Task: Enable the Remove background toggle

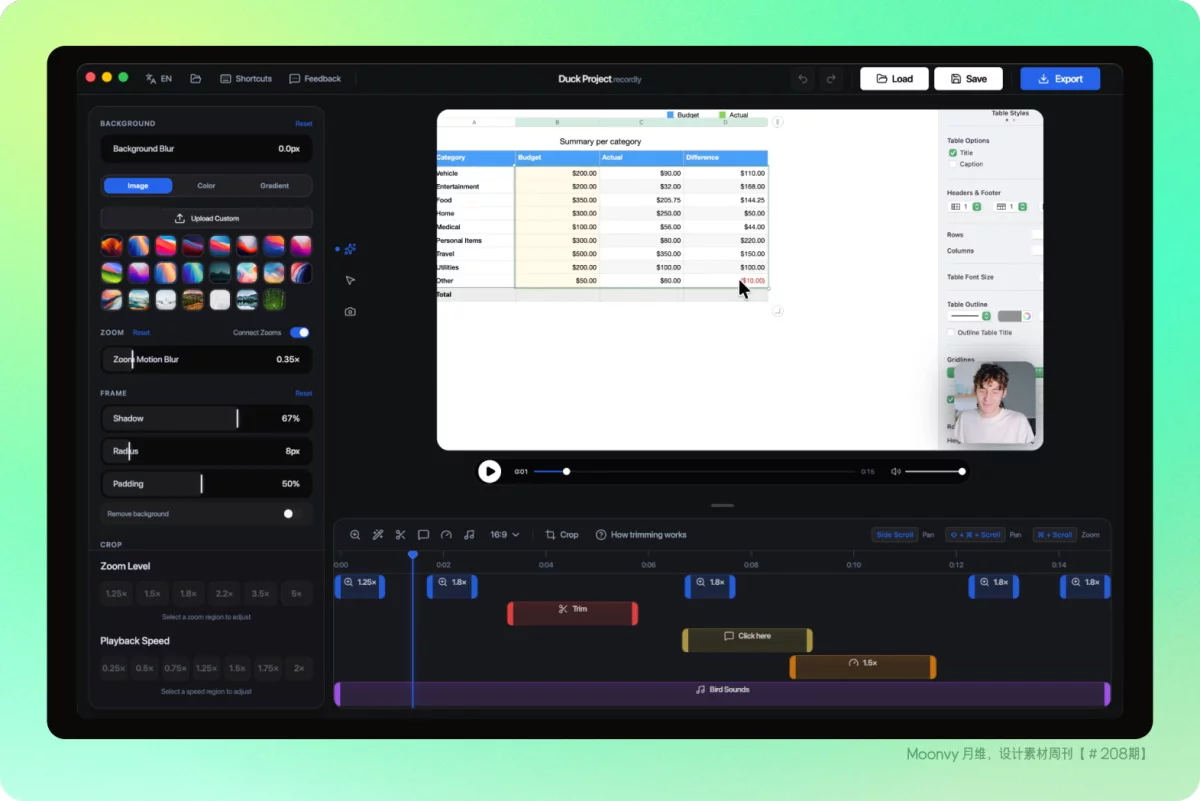Action: pos(292,514)
